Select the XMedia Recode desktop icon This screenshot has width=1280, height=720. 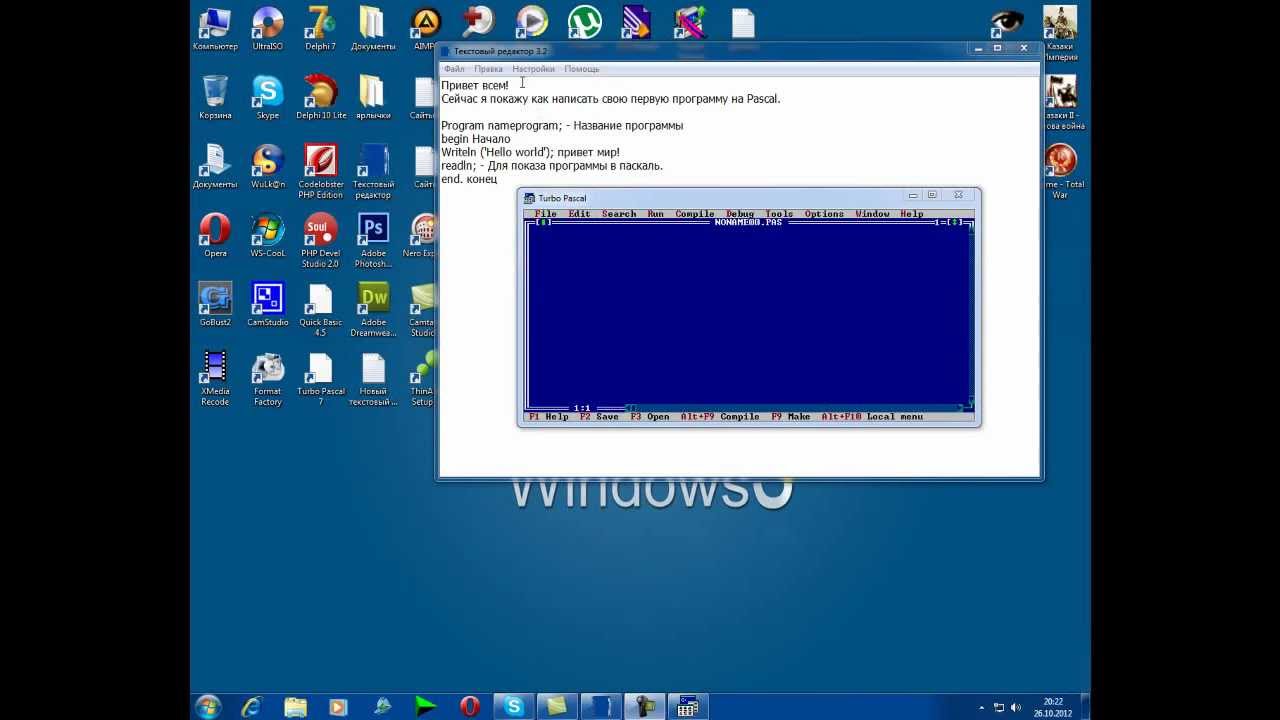click(x=215, y=378)
